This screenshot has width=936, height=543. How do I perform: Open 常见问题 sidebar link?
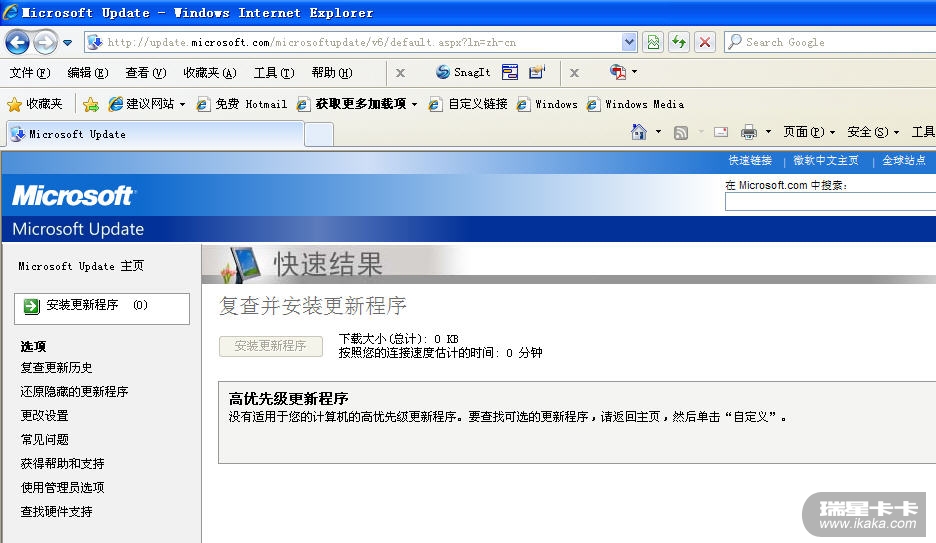click(44, 440)
